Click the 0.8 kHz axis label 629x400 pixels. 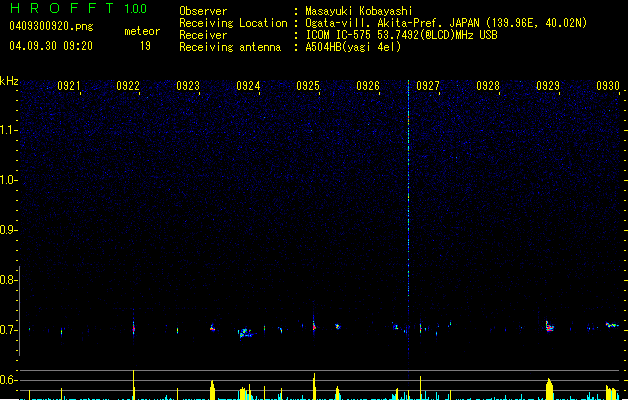tap(8, 280)
